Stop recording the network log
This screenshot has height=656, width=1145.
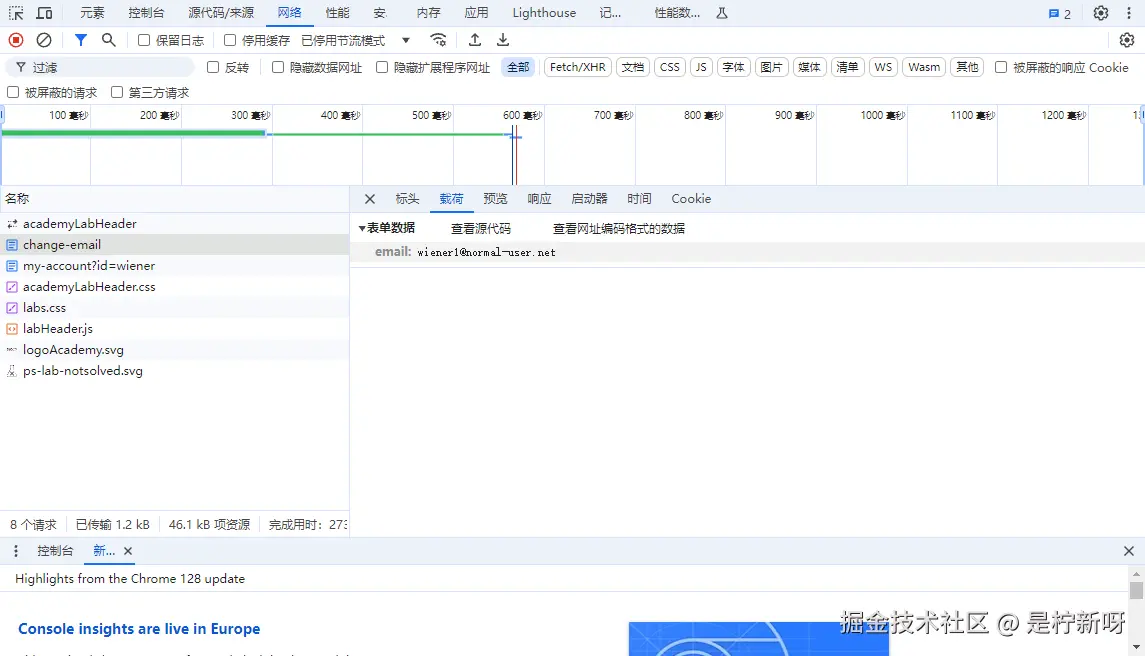(16, 40)
